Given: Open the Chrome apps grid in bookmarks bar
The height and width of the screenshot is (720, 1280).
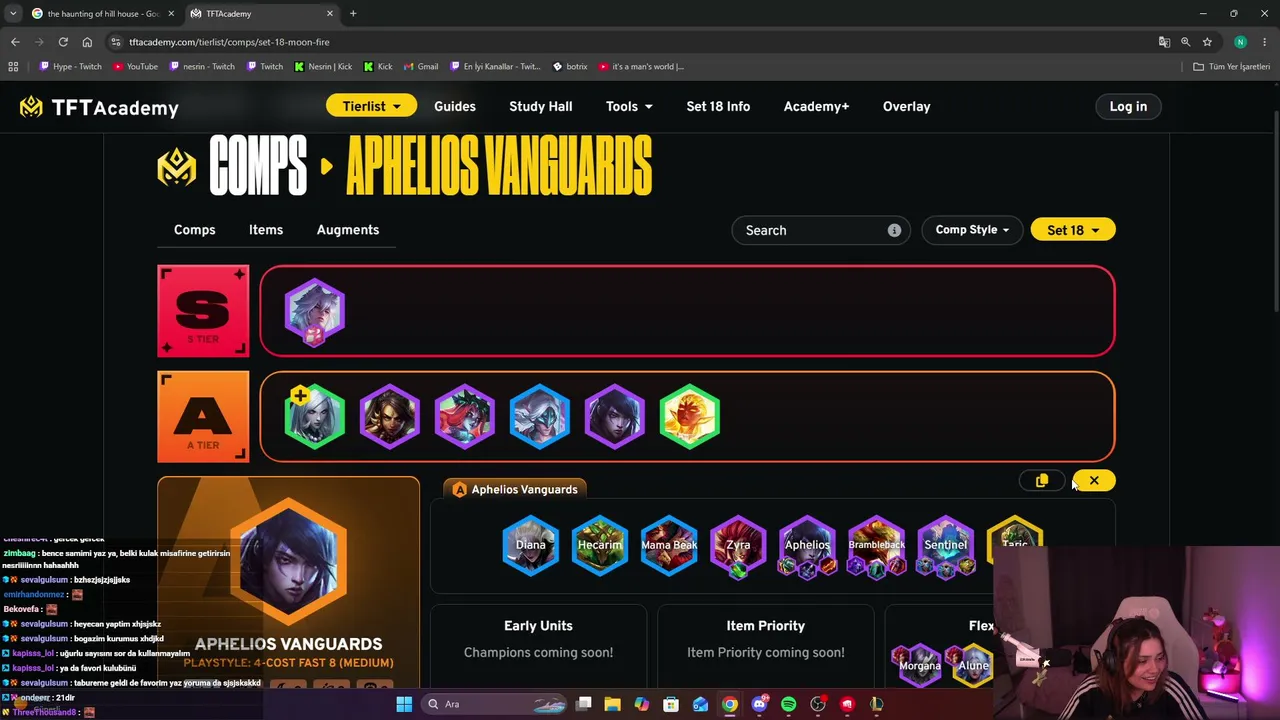Looking at the screenshot, I should tap(13, 67).
